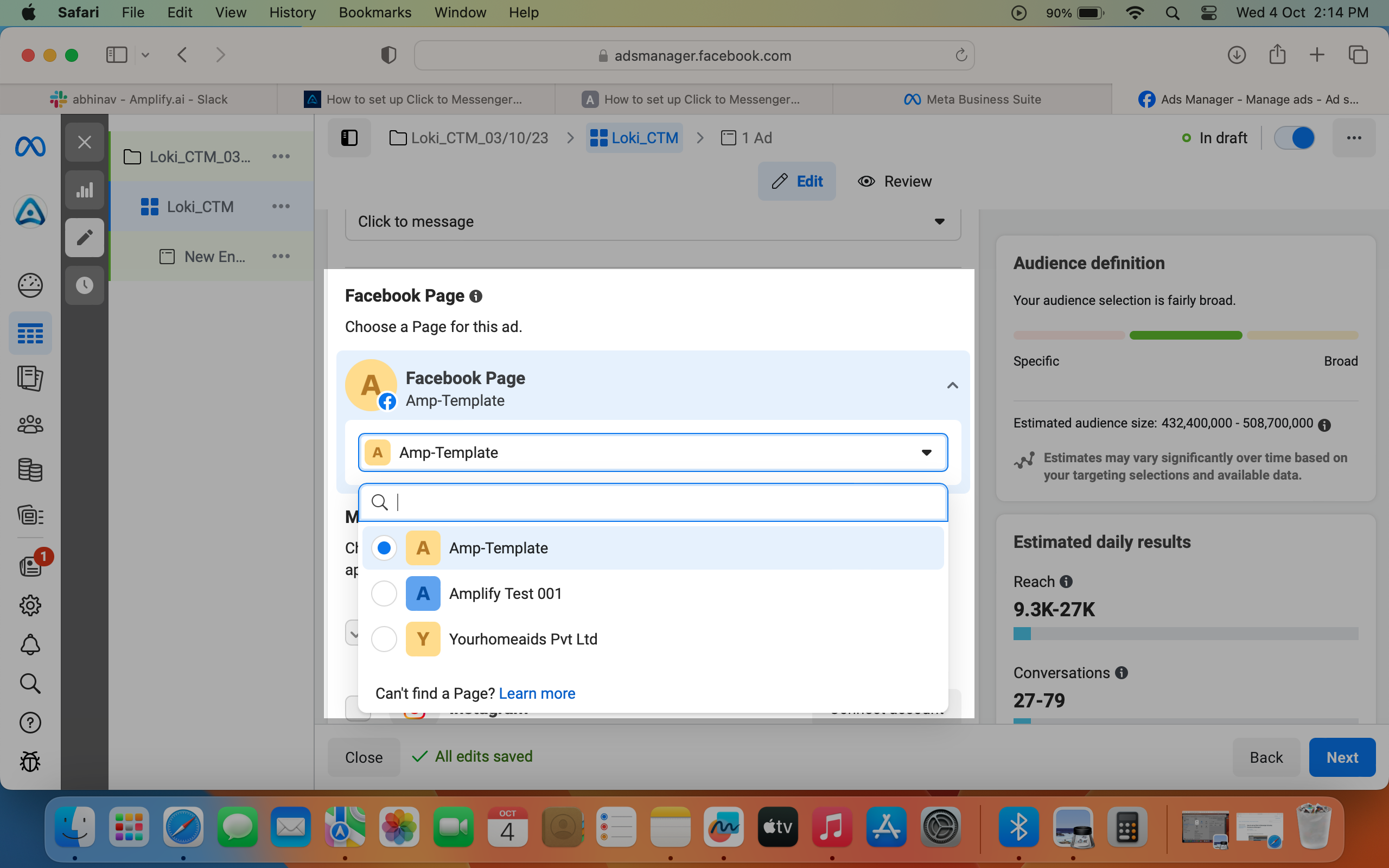Click the page search input field

pos(653,502)
